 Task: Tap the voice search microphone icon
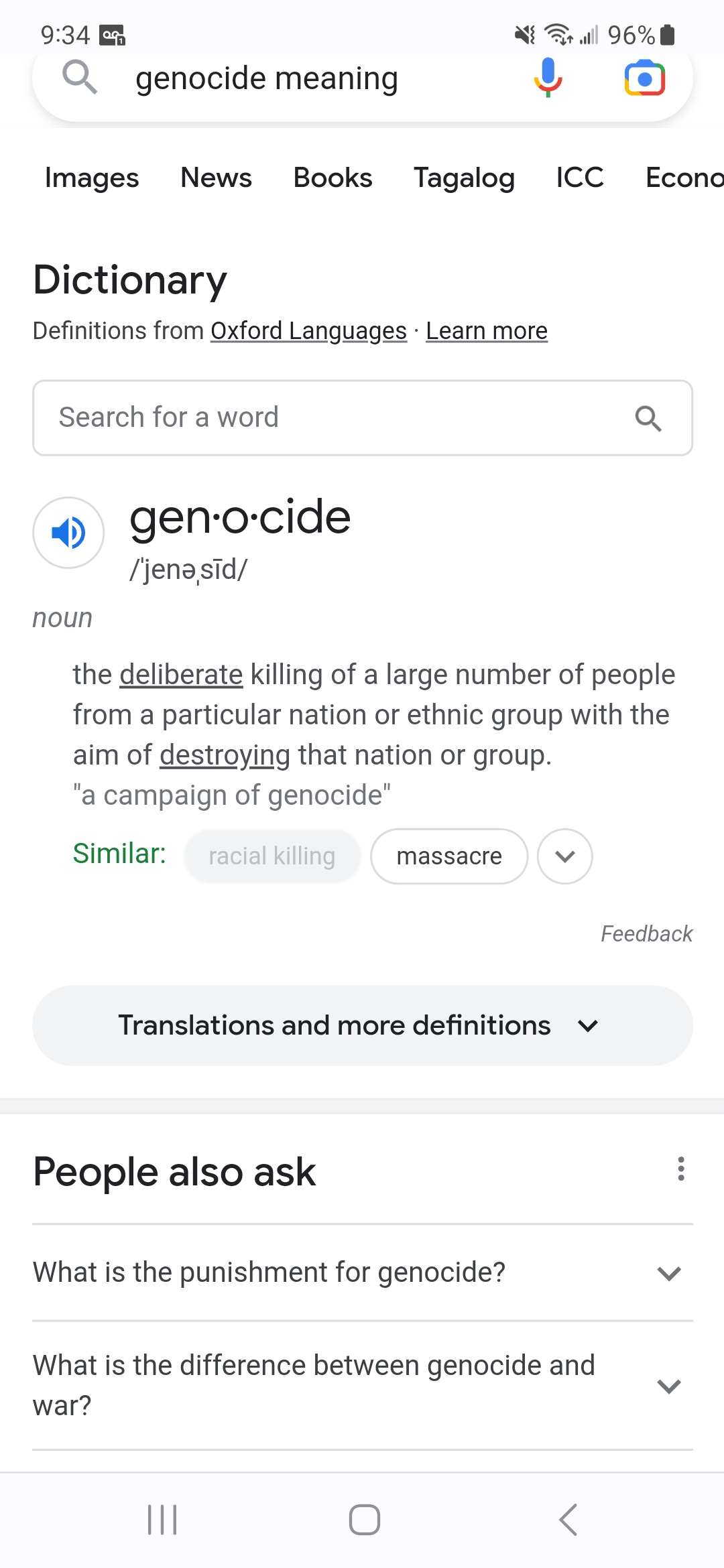548,78
